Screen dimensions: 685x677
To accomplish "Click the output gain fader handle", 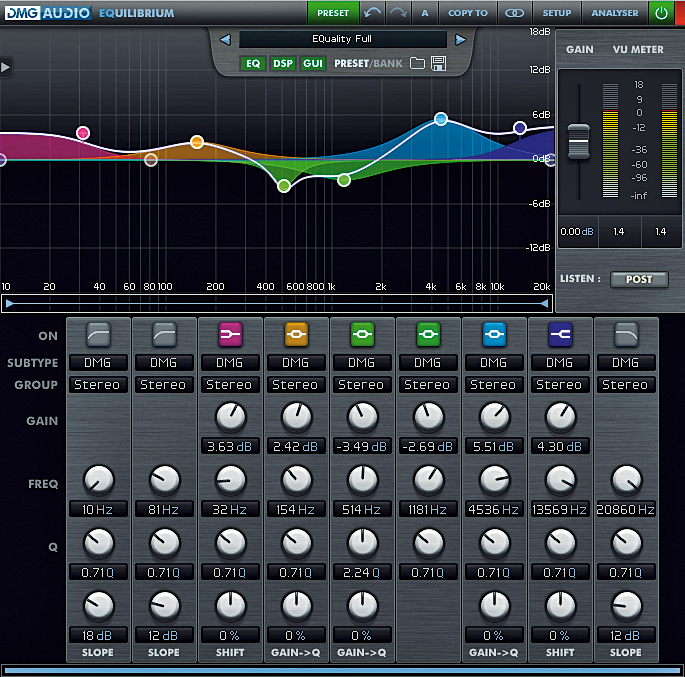I will click(579, 142).
